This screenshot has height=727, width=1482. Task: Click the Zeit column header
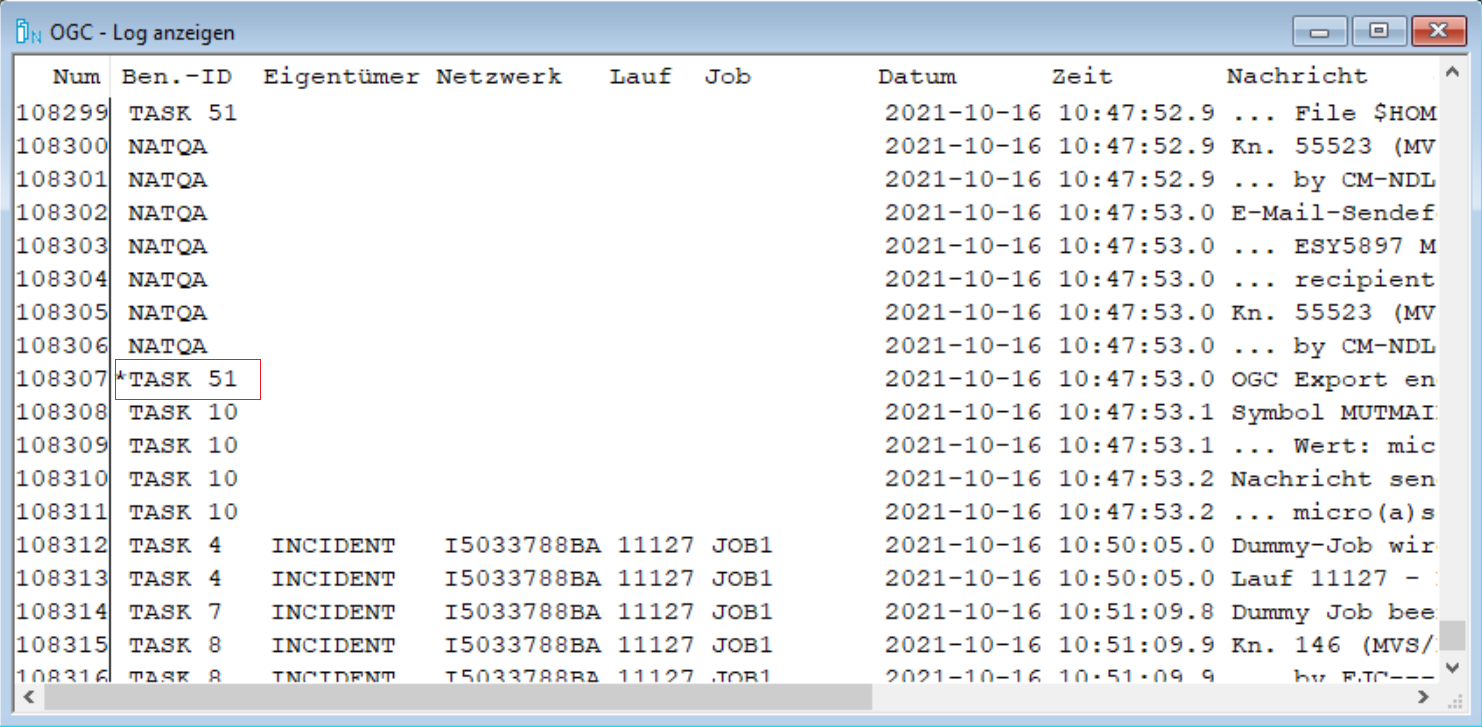coord(1081,77)
